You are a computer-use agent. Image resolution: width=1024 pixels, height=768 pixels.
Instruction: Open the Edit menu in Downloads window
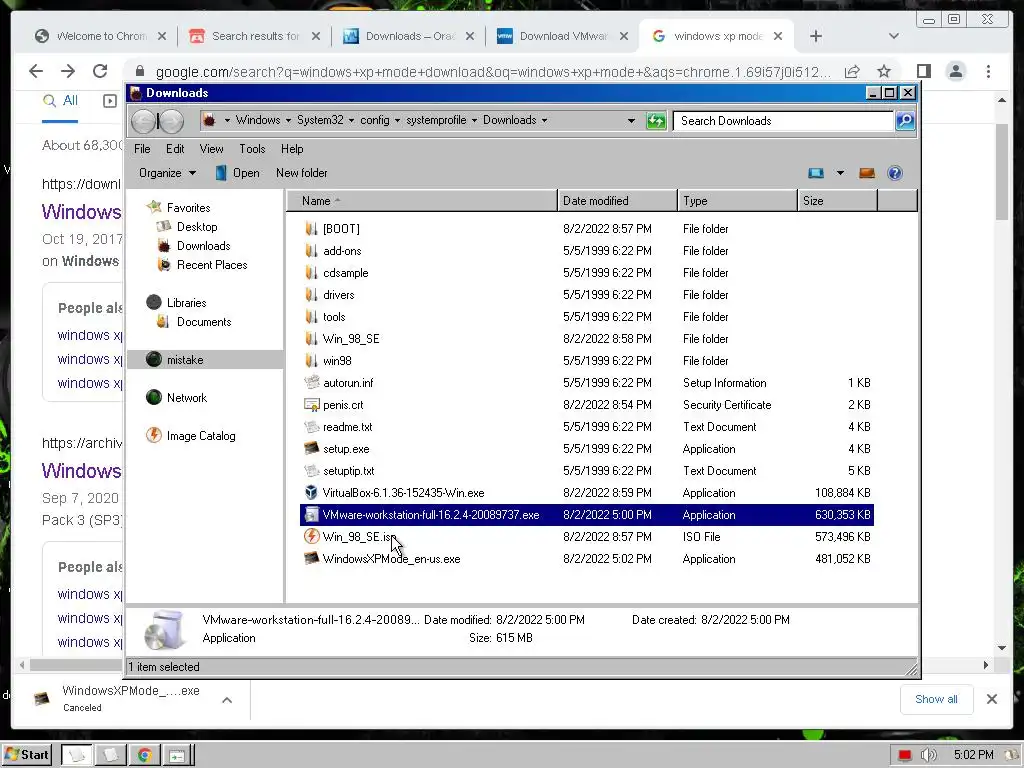(175, 149)
